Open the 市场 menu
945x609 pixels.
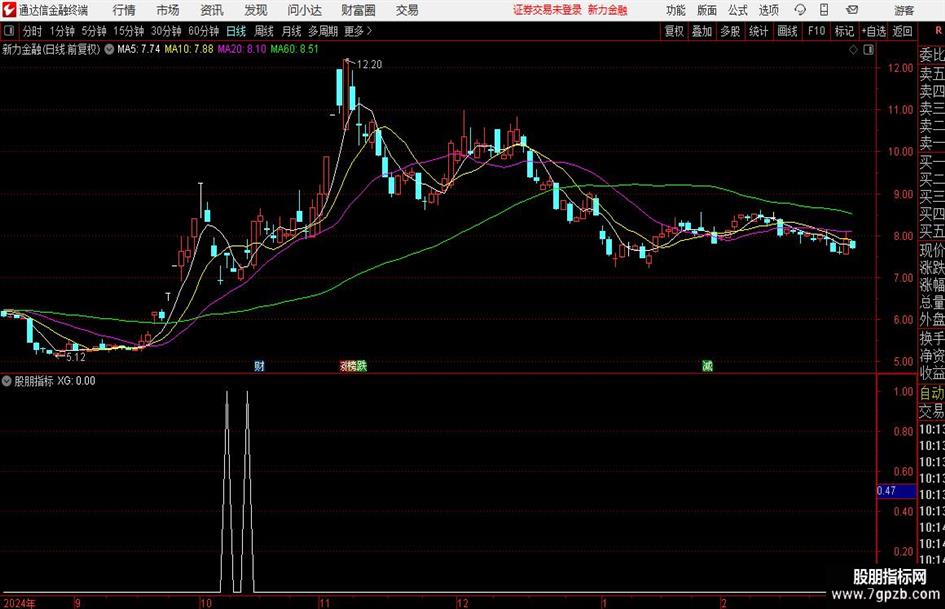[x=168, y=10]
